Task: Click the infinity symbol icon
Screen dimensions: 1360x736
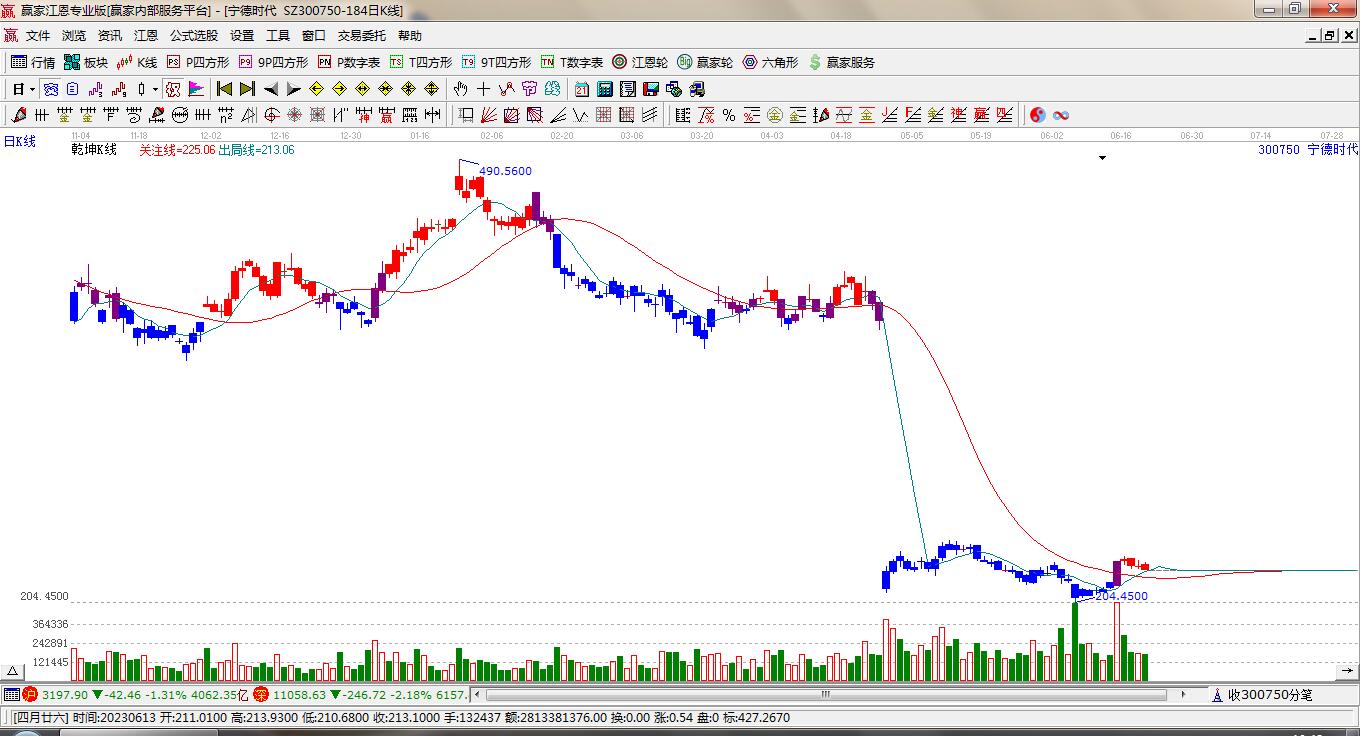Action: click(1061, 115)
